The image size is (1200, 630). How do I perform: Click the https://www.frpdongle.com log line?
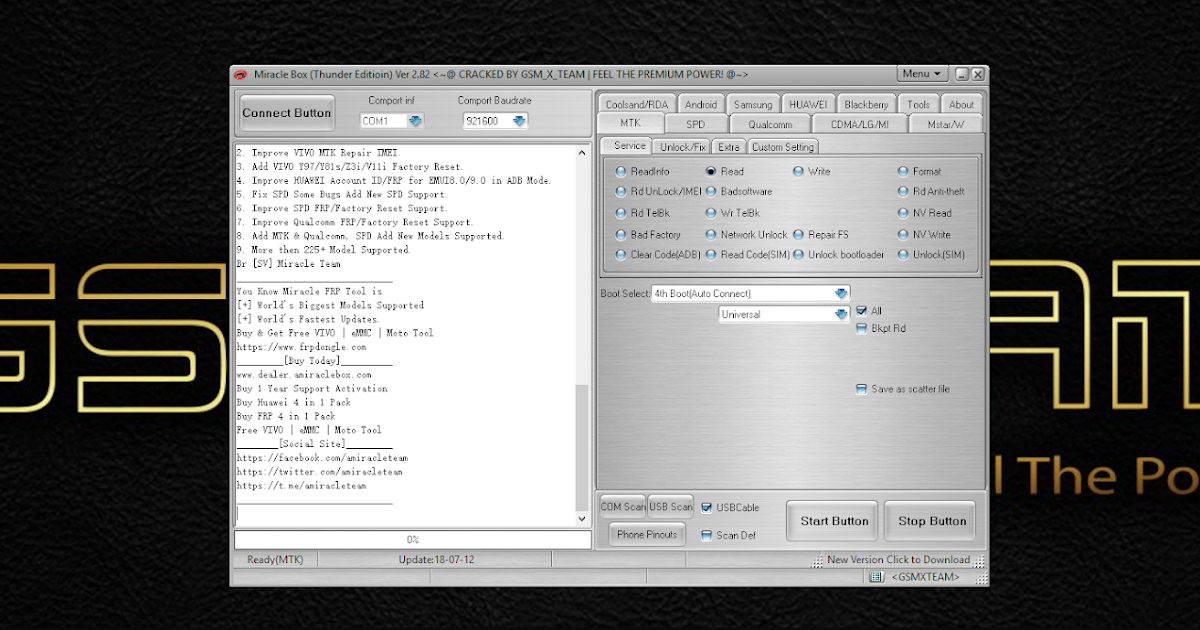click(x=301, y=347)
